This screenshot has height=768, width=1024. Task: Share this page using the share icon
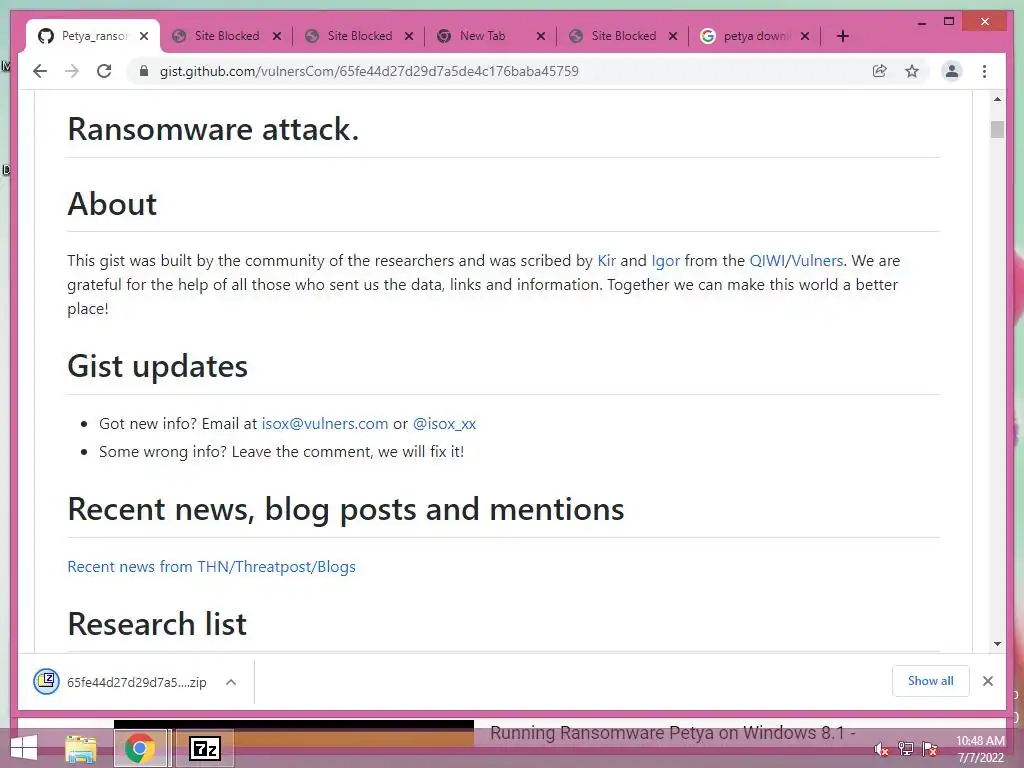pyautogui.click(x=880, y=71)
